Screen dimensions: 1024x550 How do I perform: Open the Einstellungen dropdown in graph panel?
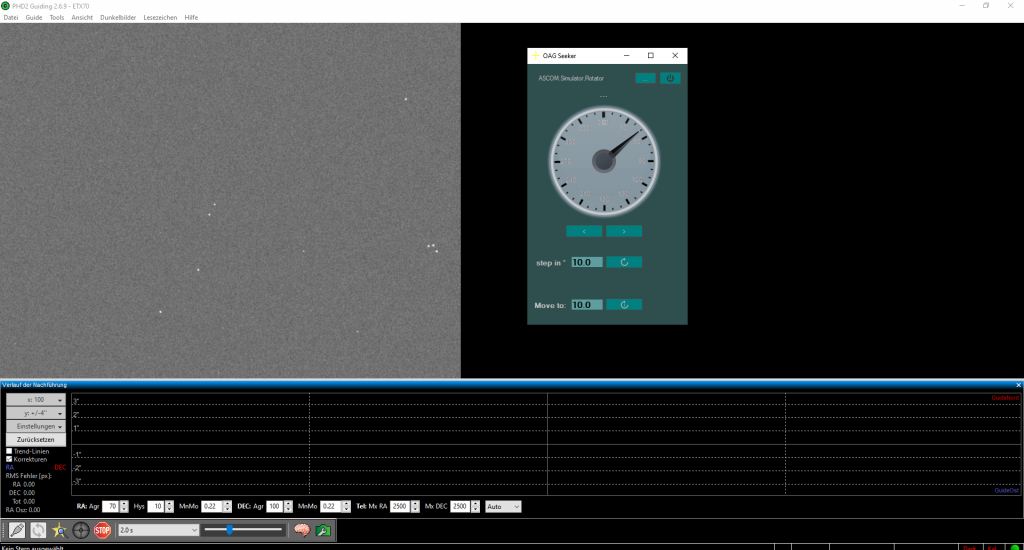coord(37,426)
